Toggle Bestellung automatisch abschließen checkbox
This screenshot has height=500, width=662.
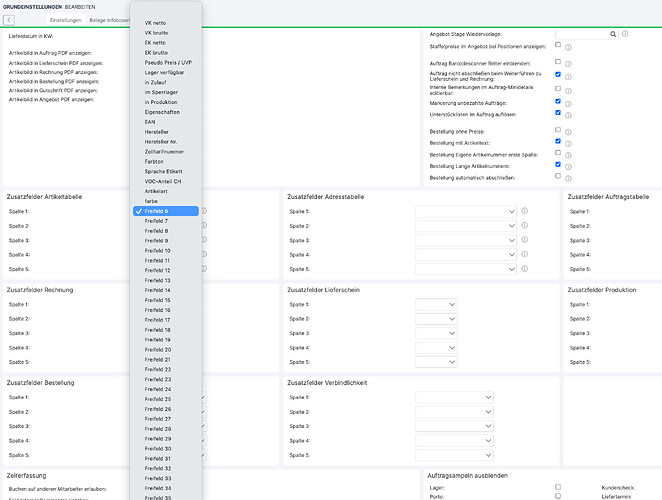coord(558,176)
